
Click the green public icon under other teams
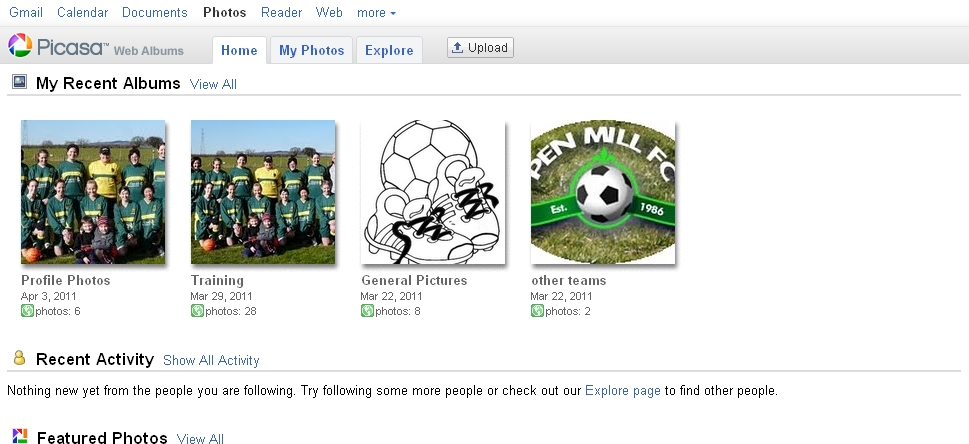coord(537,310)
